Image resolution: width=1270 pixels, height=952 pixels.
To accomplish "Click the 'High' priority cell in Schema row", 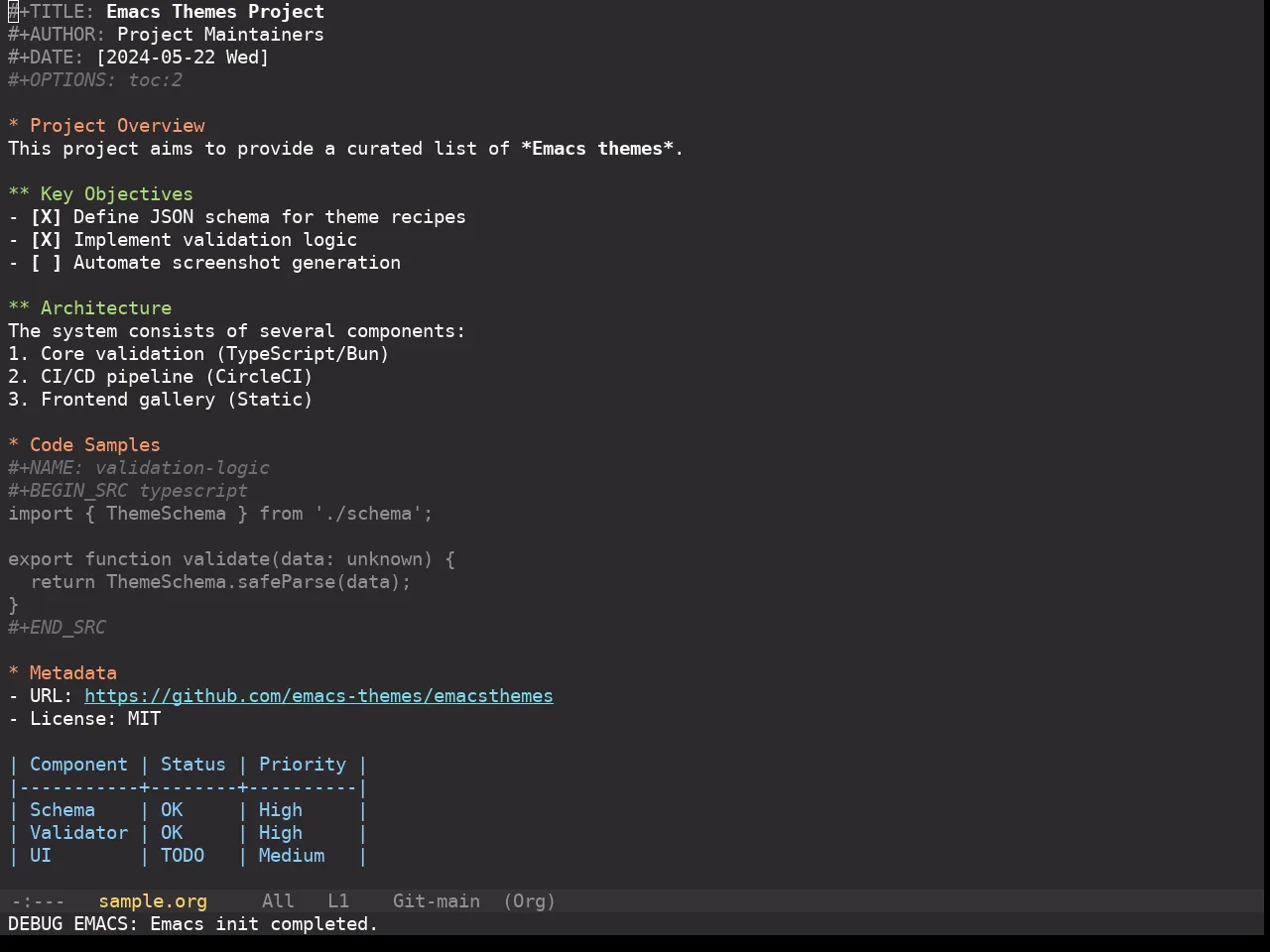I will (281, 810).
